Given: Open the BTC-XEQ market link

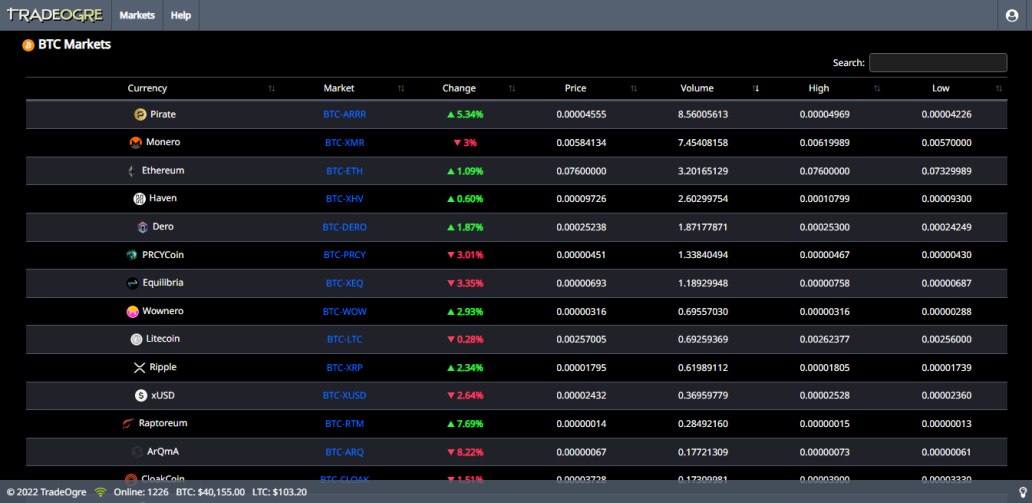Looking at the screenshot, I should pyautogui.click(x=344, y=283).
